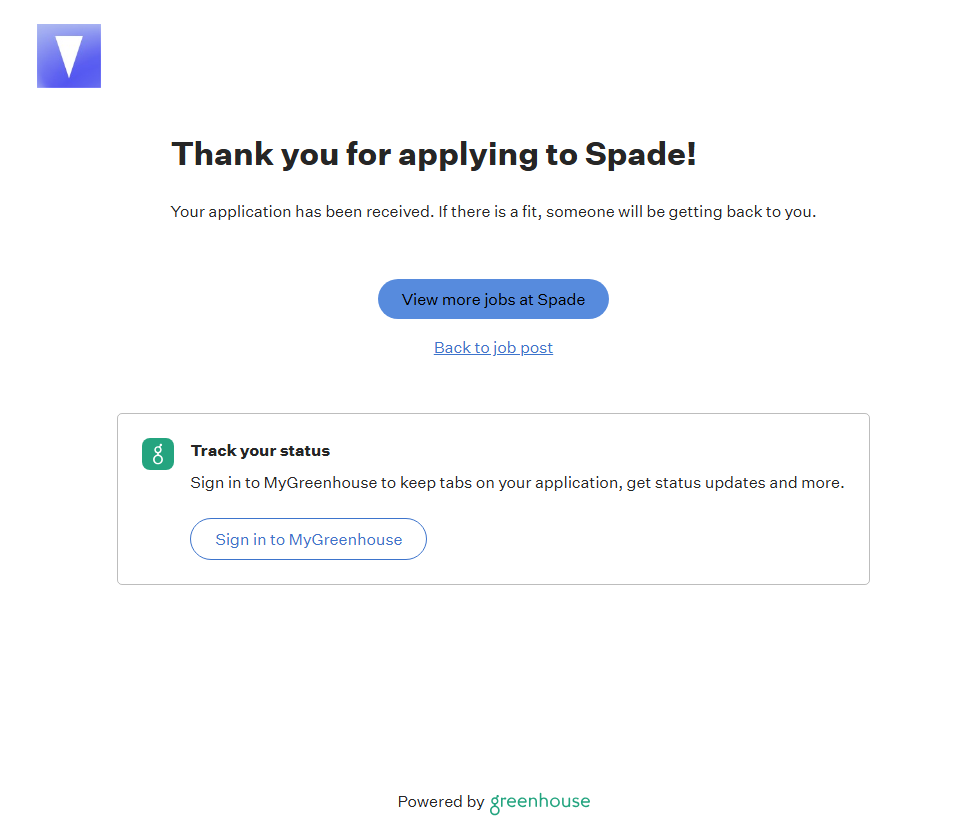Click the Sign in to phrase starting the description
This screenshot has width=972, height=837.
[x=225, y=483]
